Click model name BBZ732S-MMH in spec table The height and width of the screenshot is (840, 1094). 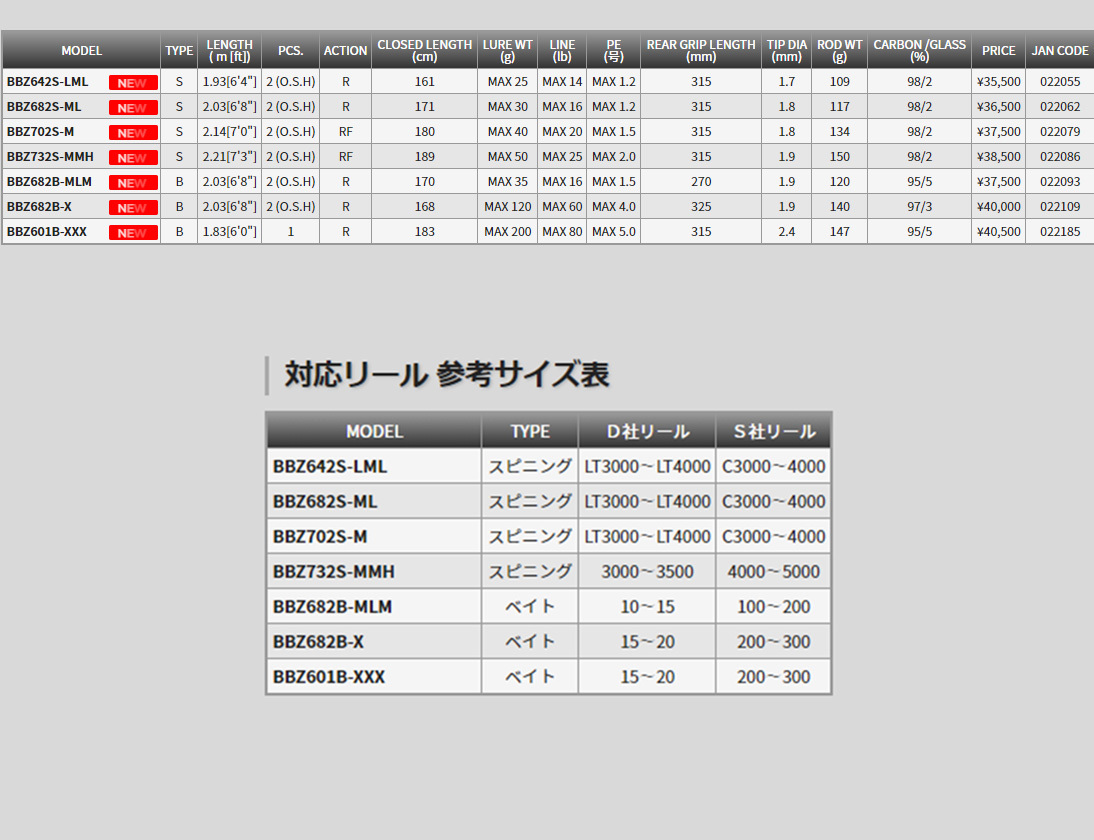pos(50,157)
